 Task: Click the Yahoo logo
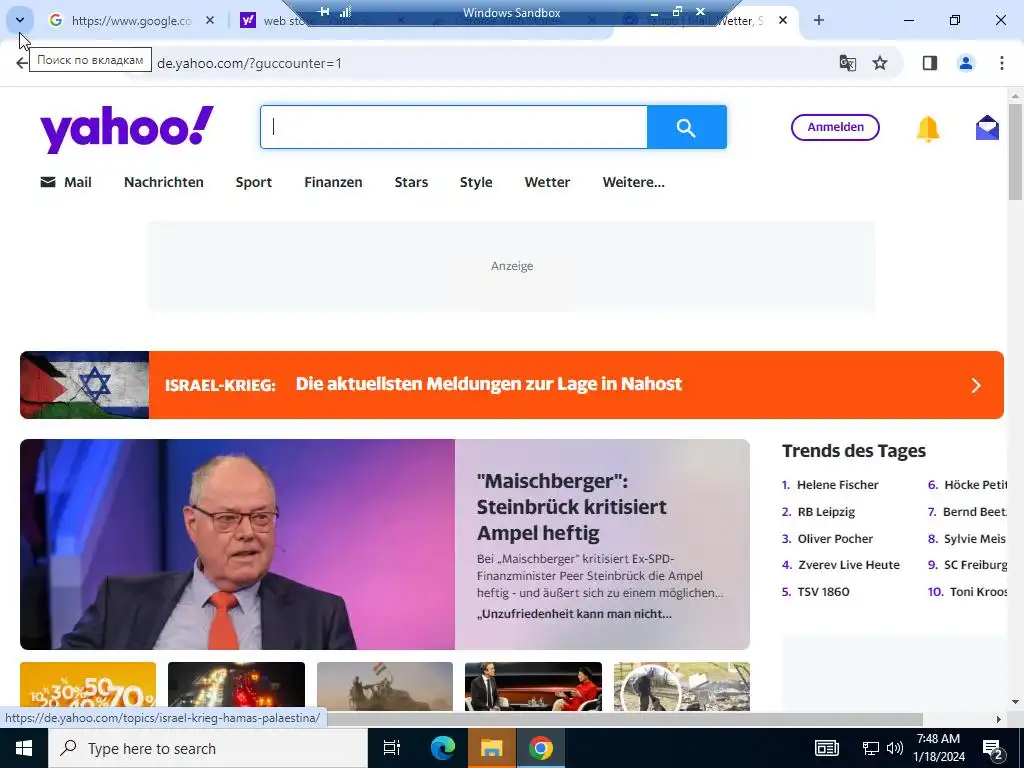127,129
